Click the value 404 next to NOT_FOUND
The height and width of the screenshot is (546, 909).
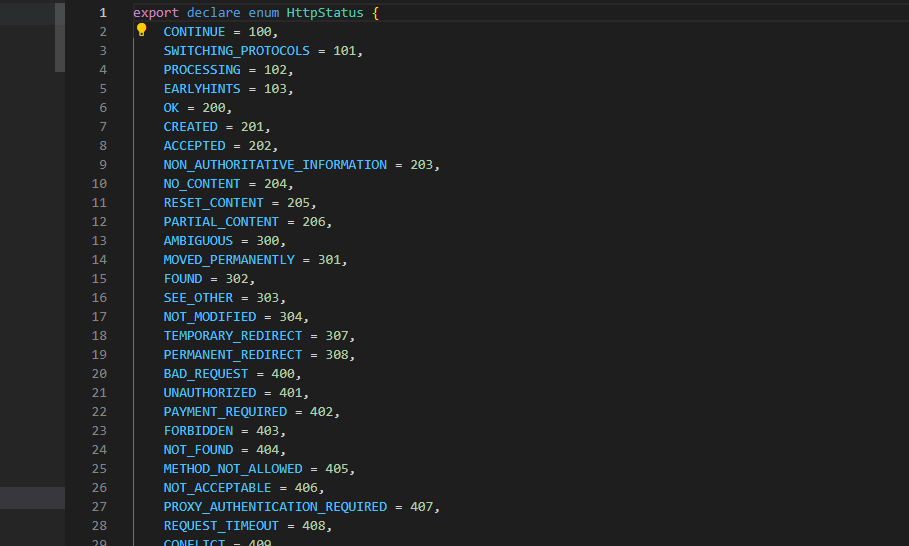(268, 450)
